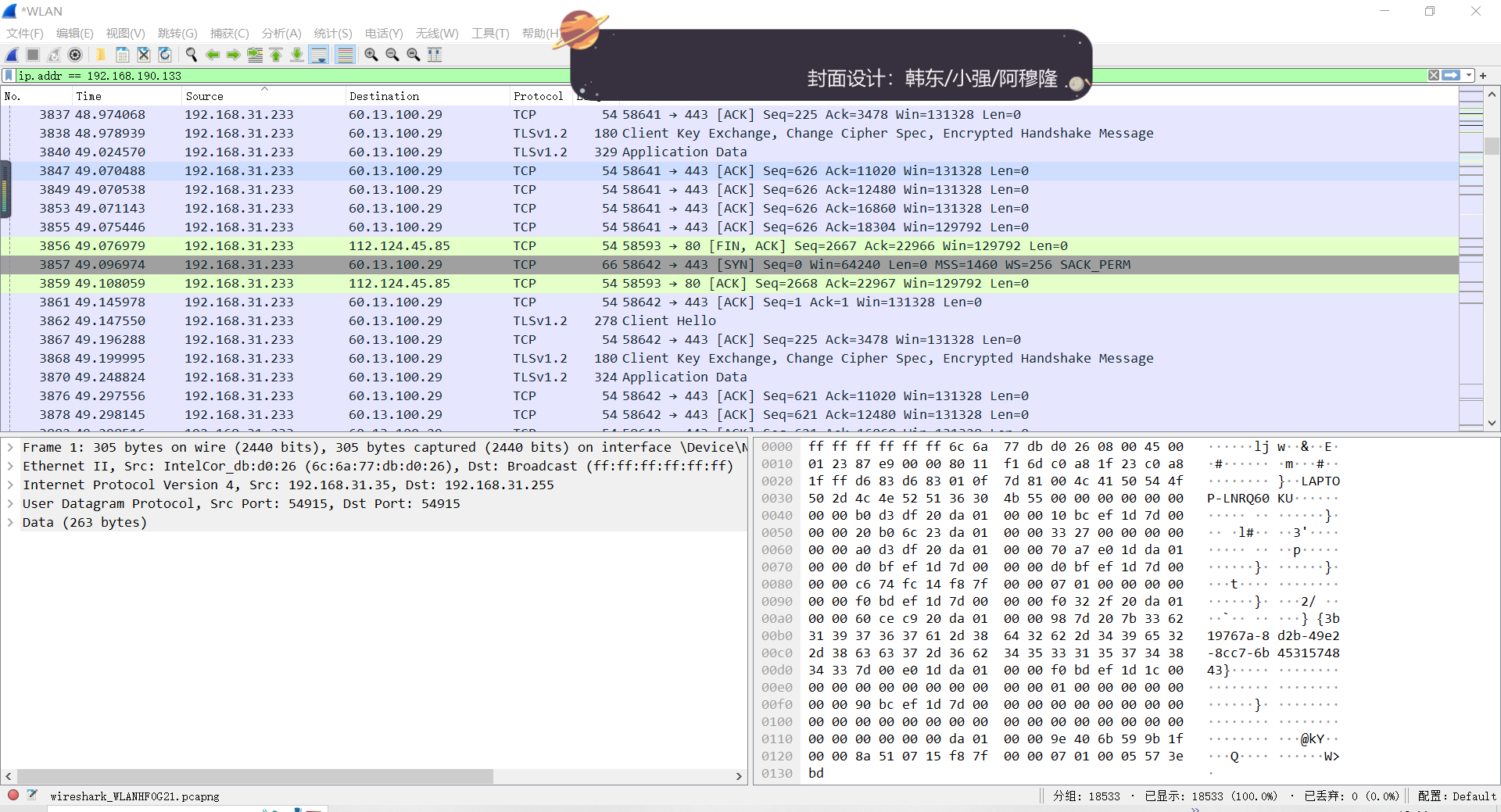Open the 工具(T) menu
1501x812 pixels.
[x=490, y=34]
